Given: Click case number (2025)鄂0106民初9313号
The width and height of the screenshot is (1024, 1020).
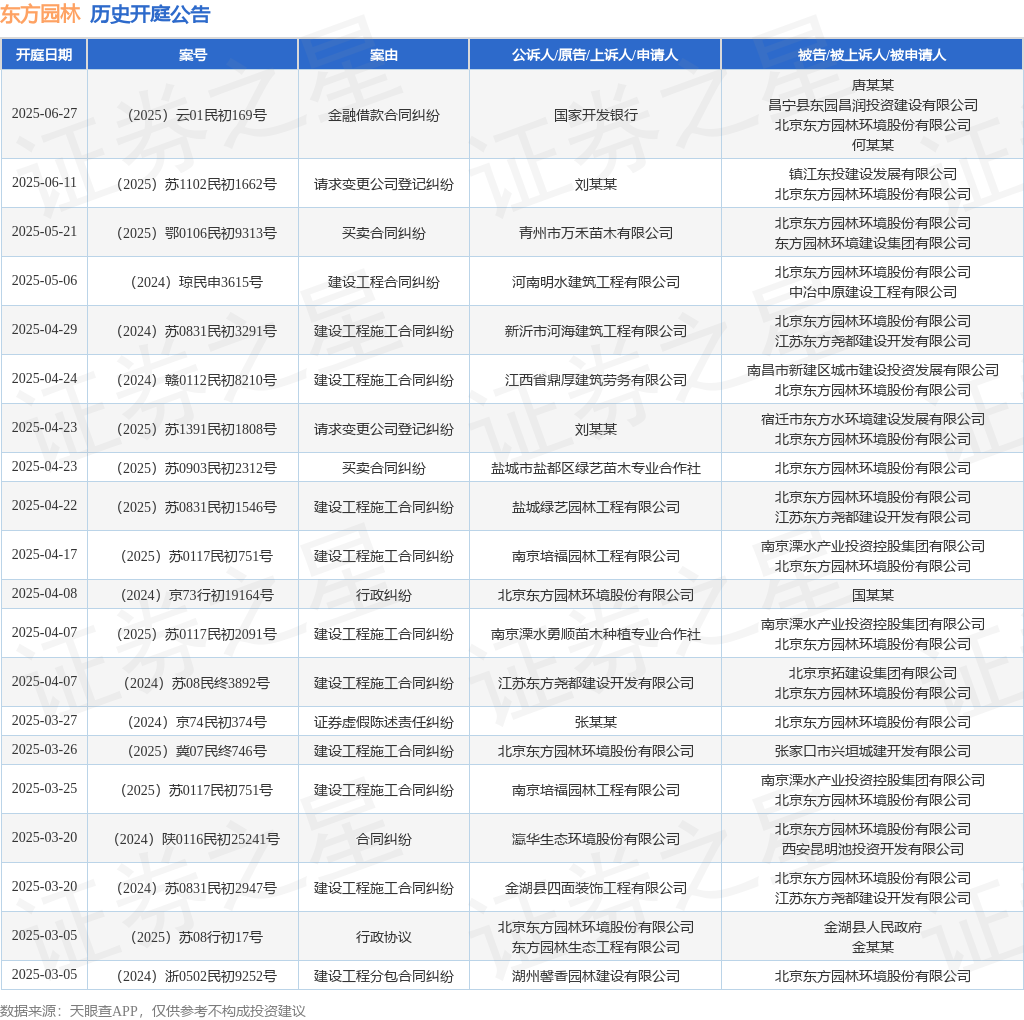Looking at the screenshot, I should (x=197, y=233).
